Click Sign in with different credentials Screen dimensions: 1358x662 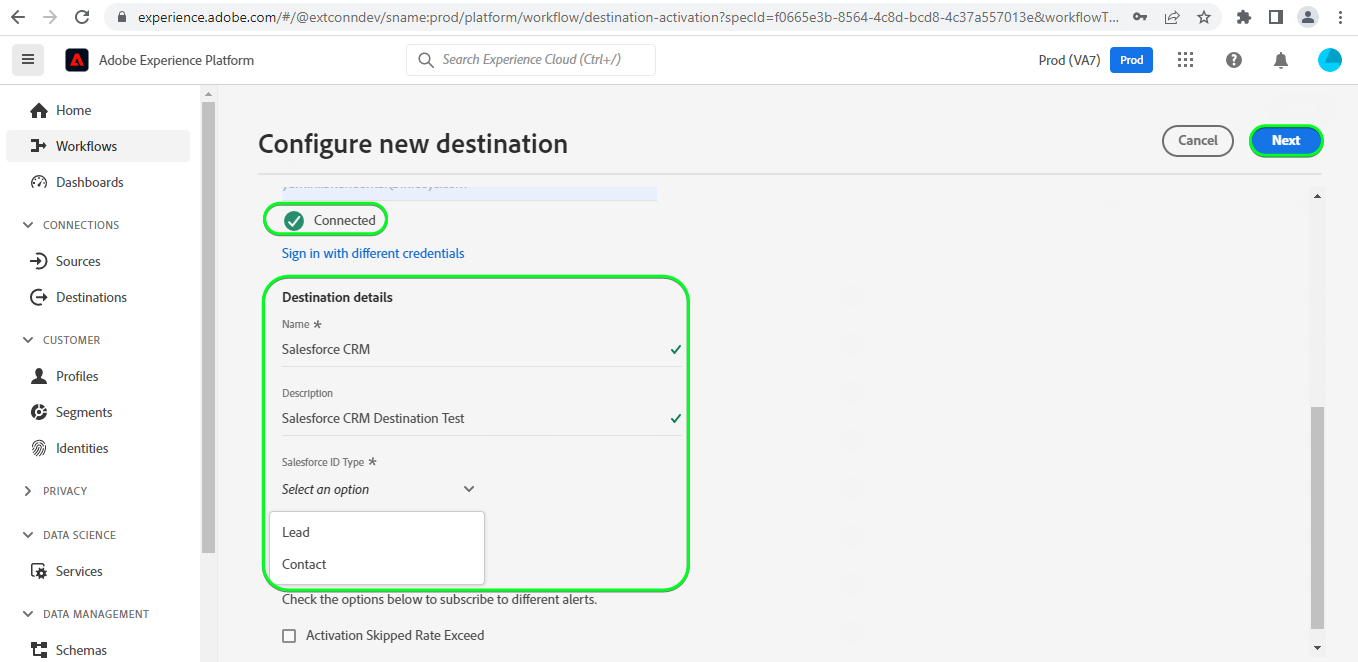[x=373, y=253]
